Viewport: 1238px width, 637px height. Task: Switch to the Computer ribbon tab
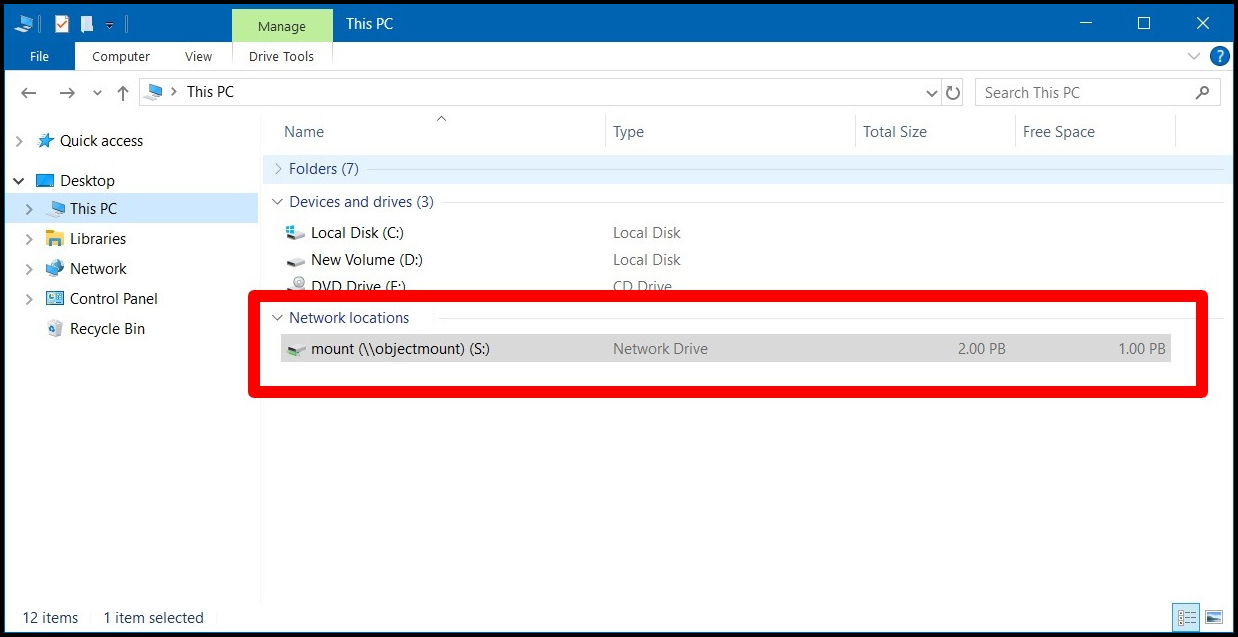click(121, 57)
